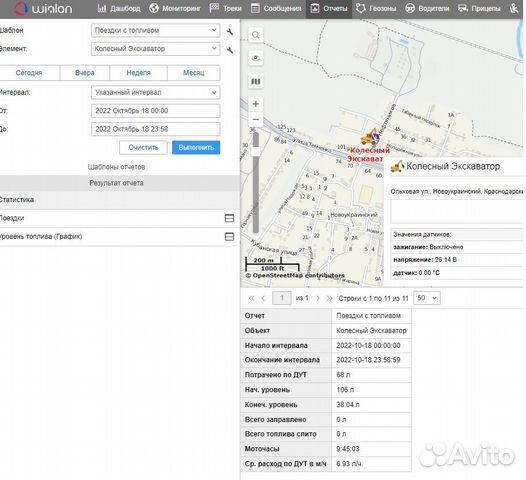The width and height of the screenshot is (526, 480).
Task: Select the Отчеты tab
Action: coord(329,8)
